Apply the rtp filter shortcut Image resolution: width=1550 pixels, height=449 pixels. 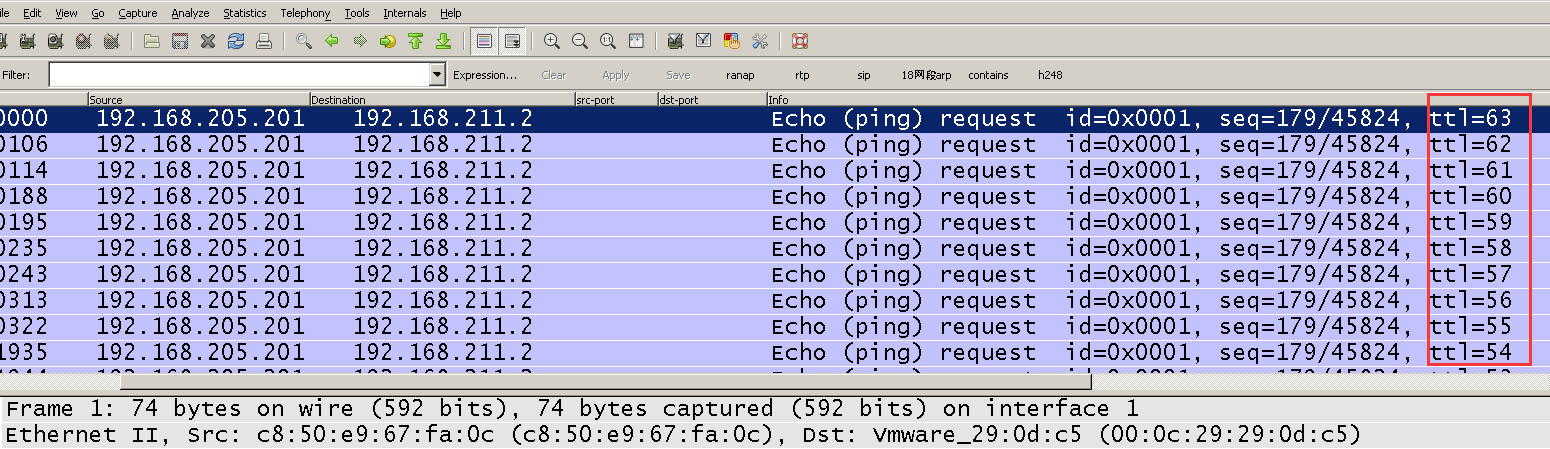802,75
